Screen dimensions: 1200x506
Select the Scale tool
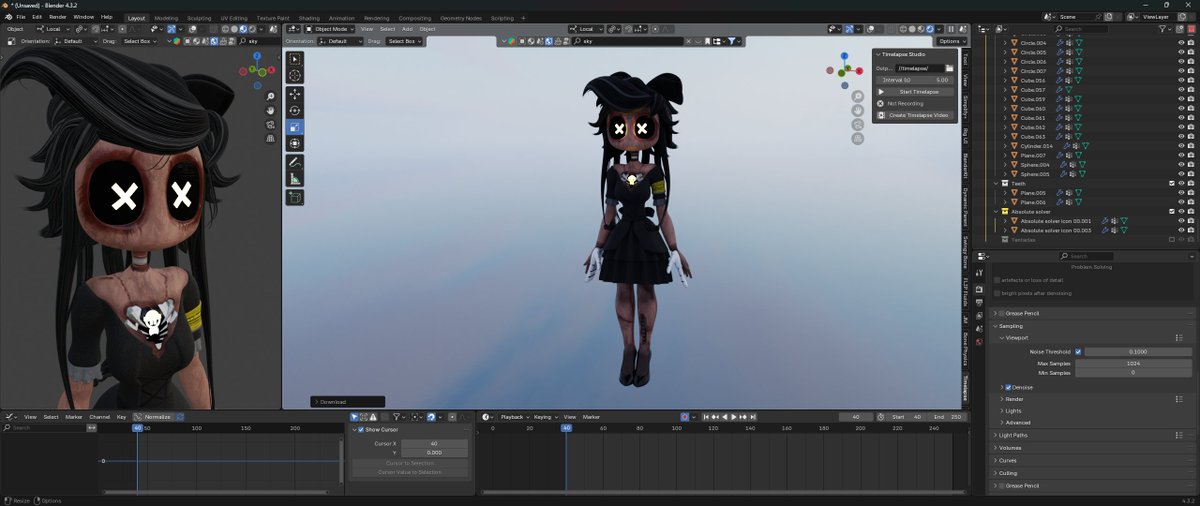(x=295, y=127)
